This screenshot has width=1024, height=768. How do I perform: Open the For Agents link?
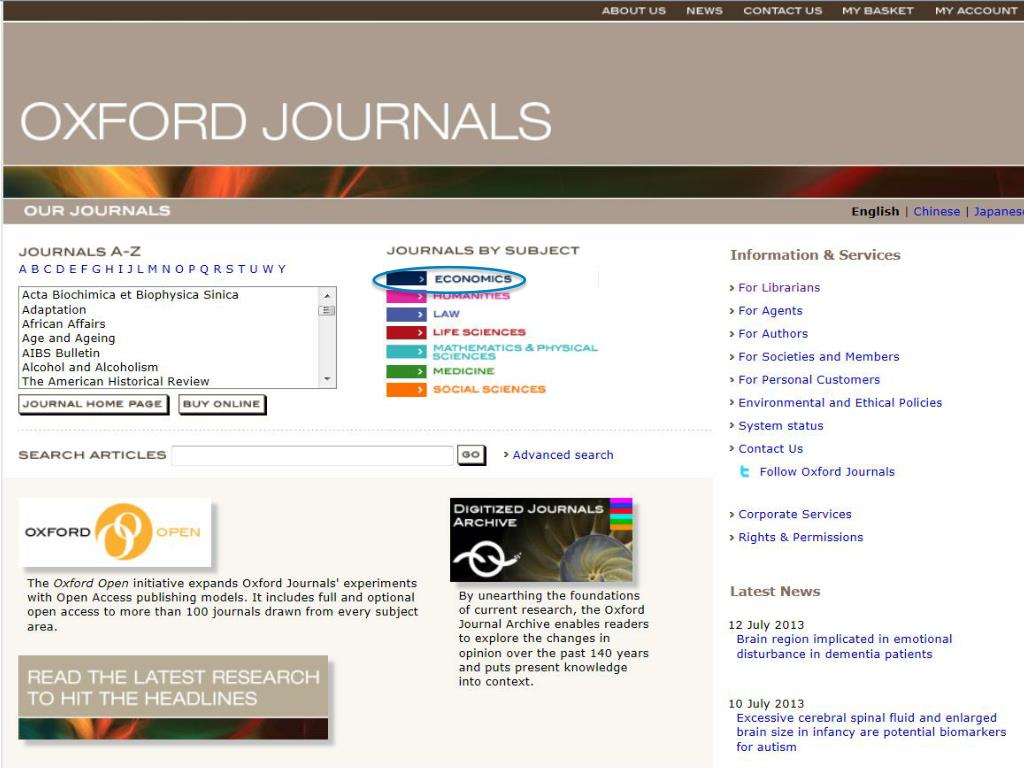point(770,311)
